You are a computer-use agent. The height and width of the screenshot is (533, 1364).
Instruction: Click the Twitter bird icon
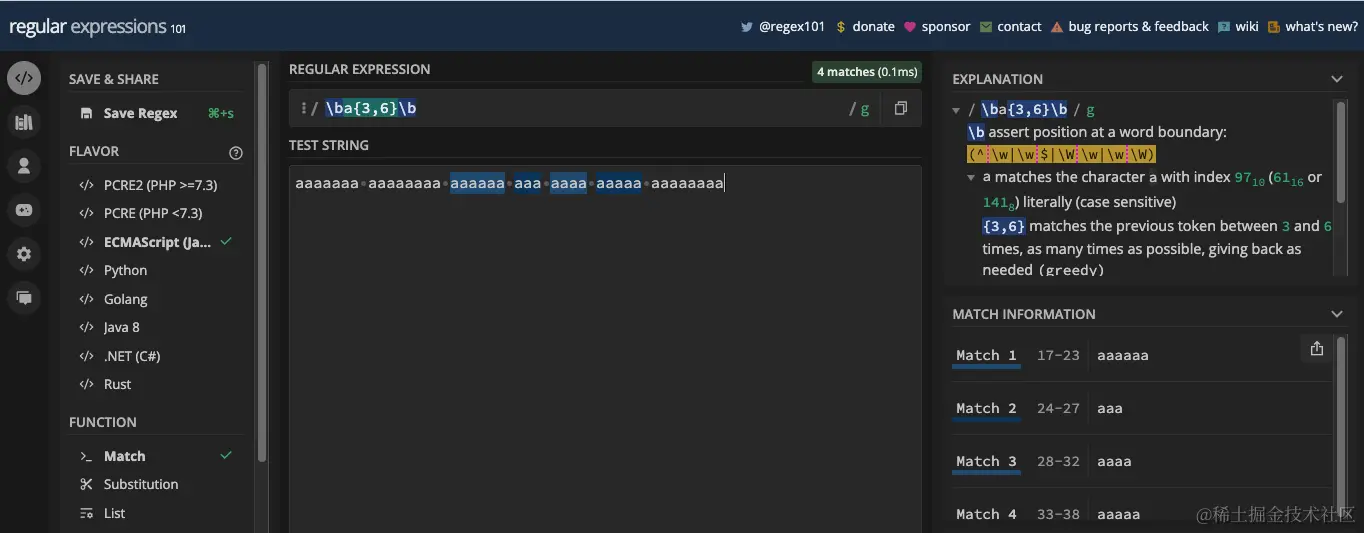[x=746, y=27]
